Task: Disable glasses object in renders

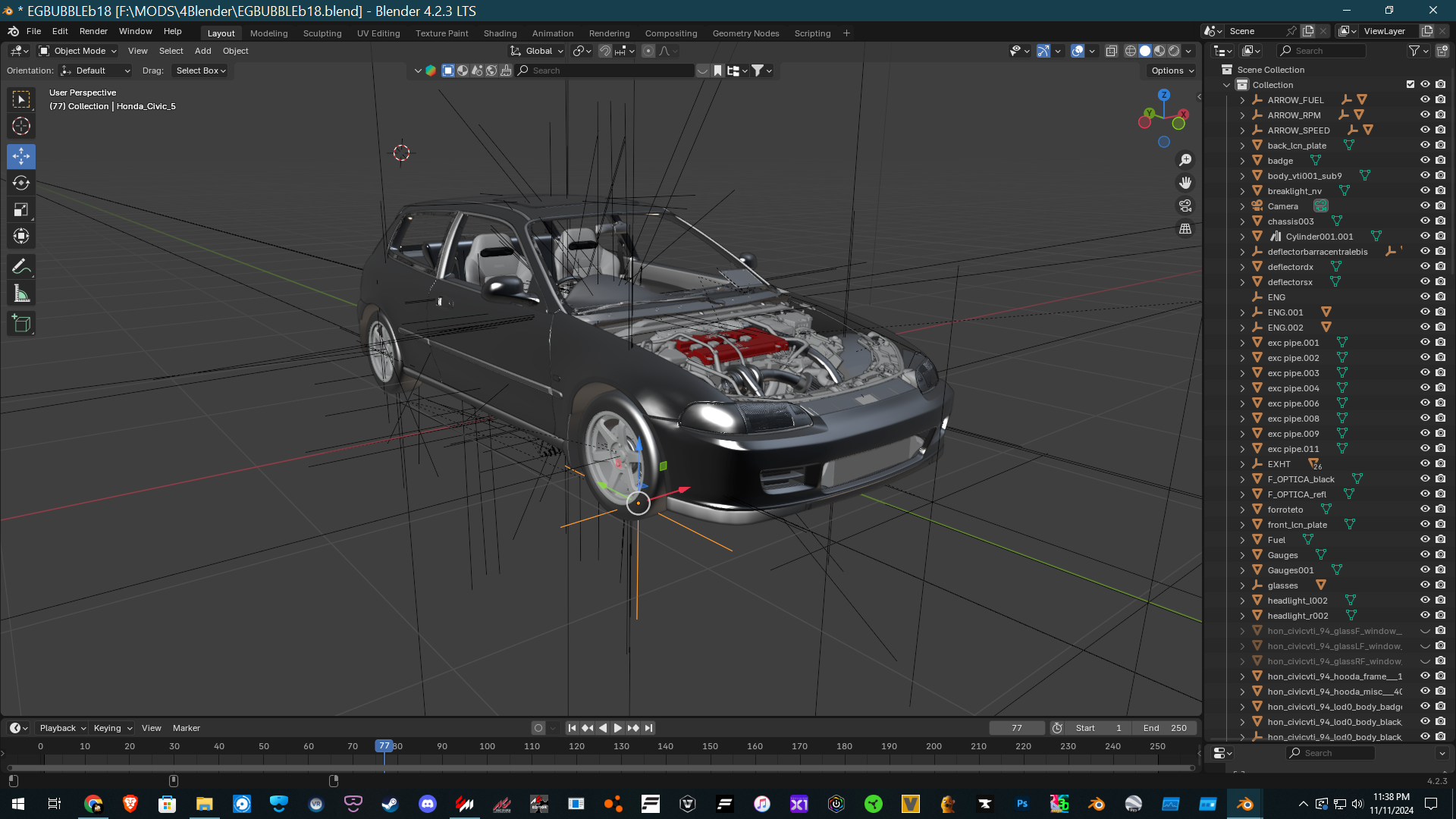Action: click(1440, 585)
